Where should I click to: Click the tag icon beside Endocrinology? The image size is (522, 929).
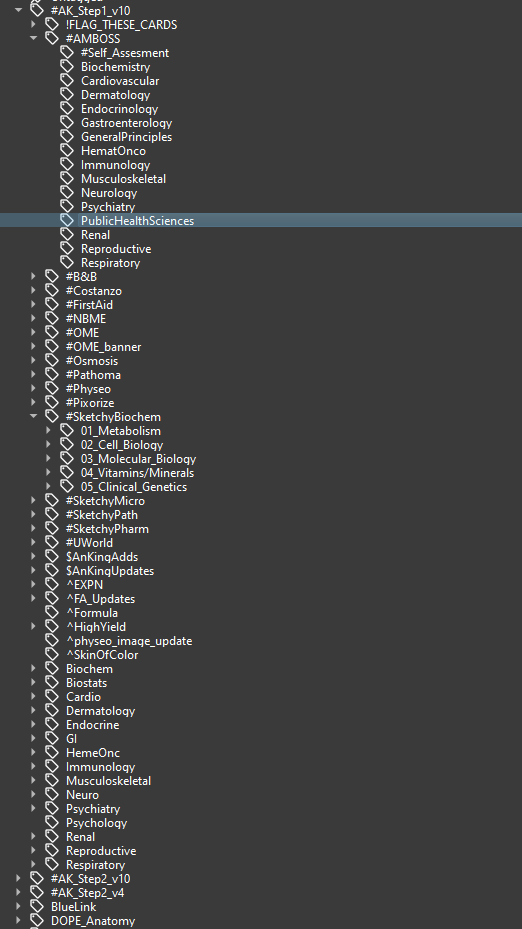67,108
